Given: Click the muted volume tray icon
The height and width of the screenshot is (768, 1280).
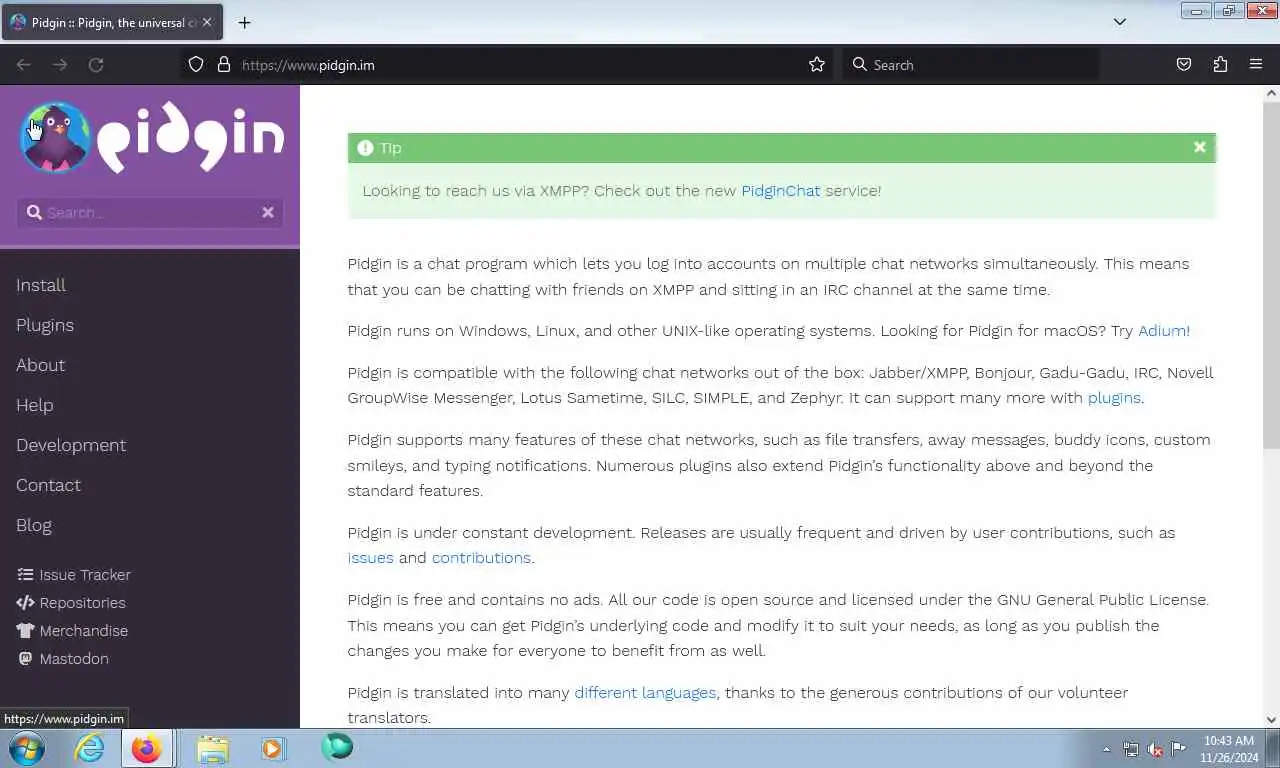Looking at the screenshot, I should coord(1155,749).
